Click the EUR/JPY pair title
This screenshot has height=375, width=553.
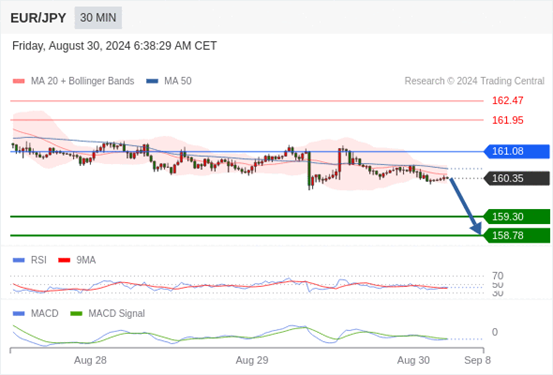tap(38, 18)
